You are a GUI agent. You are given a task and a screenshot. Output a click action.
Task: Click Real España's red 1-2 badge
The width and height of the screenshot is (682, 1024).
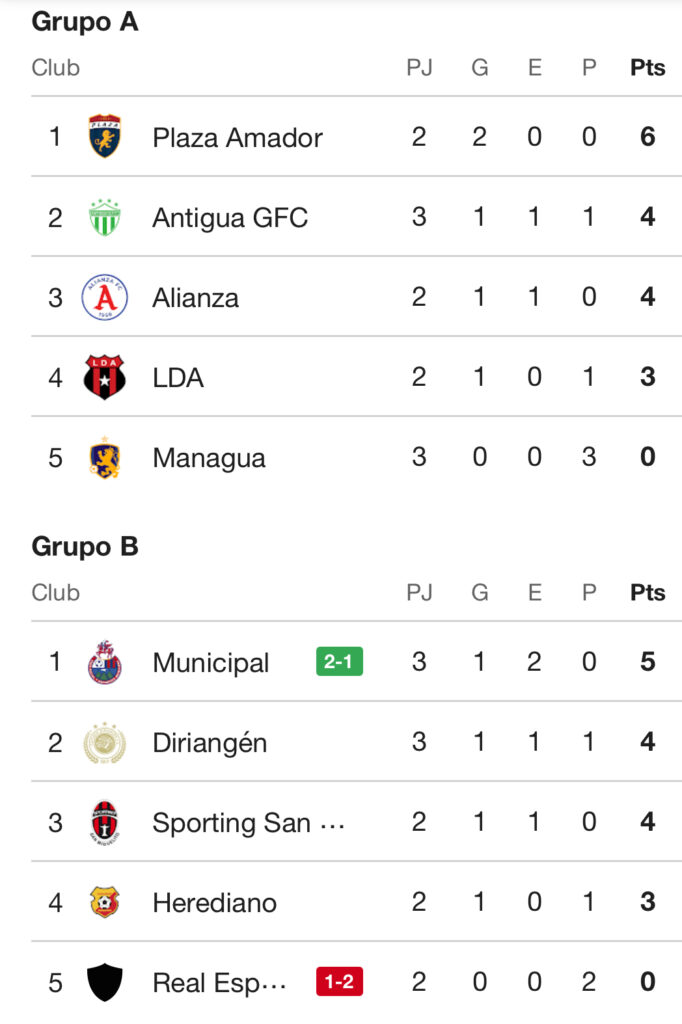pyautogui.click(x=339, y=982)
